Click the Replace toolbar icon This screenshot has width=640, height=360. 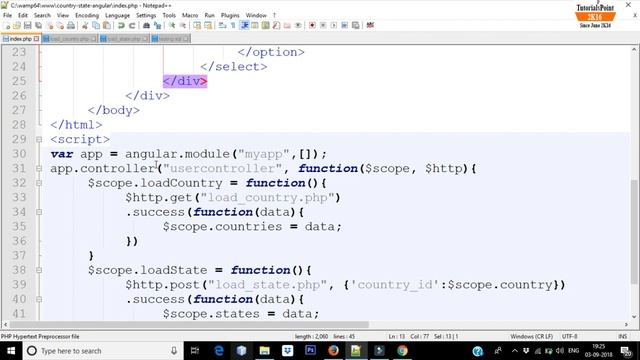(157, 25)
